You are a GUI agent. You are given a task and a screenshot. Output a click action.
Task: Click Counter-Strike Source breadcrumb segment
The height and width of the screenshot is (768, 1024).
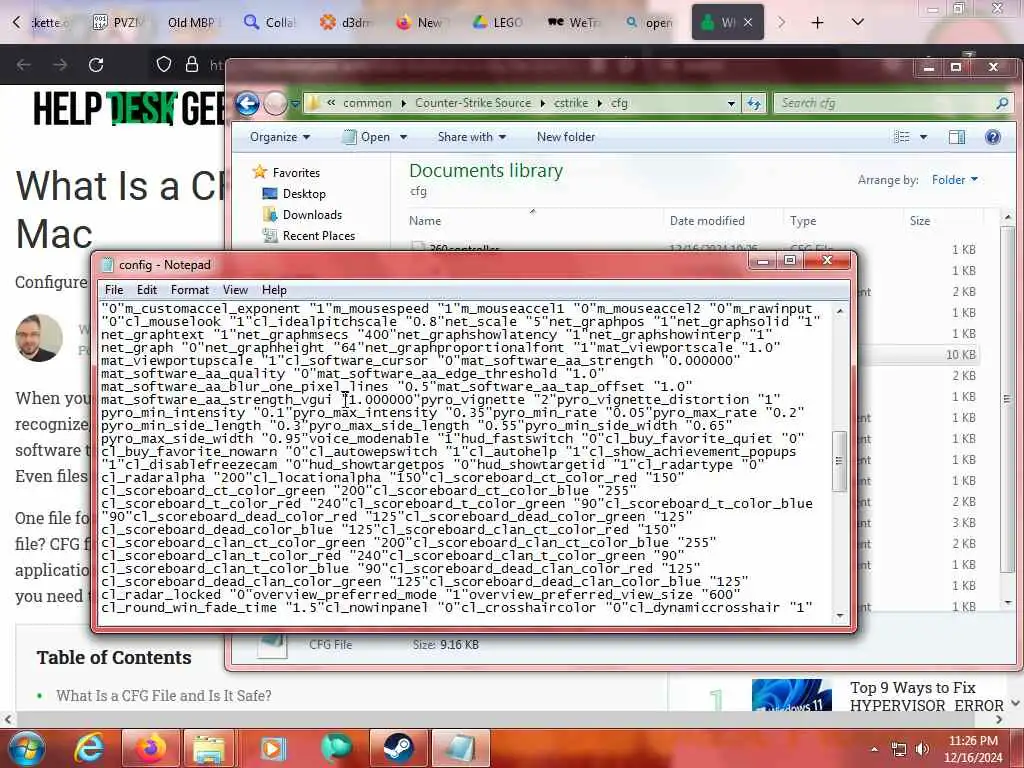tap(473, 103)
